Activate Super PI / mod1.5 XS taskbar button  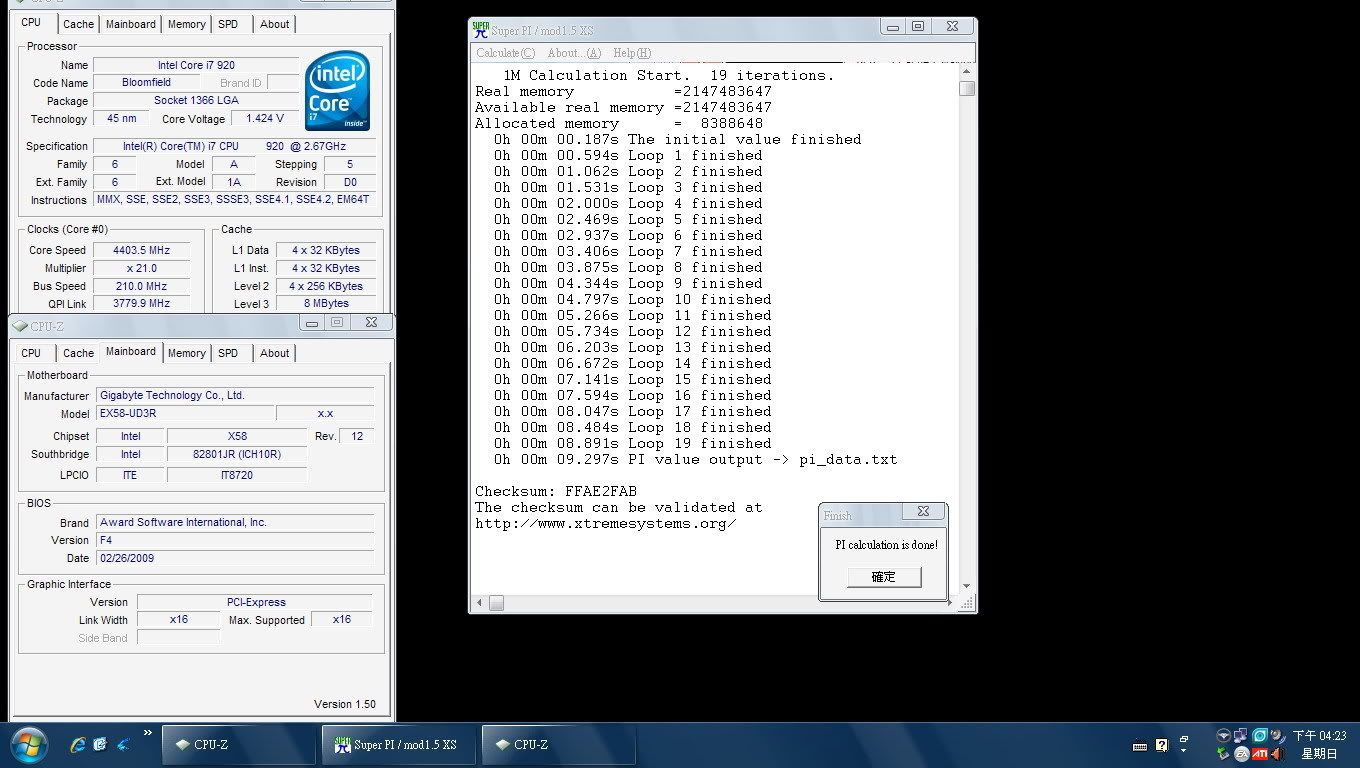[x=399, y=745]
